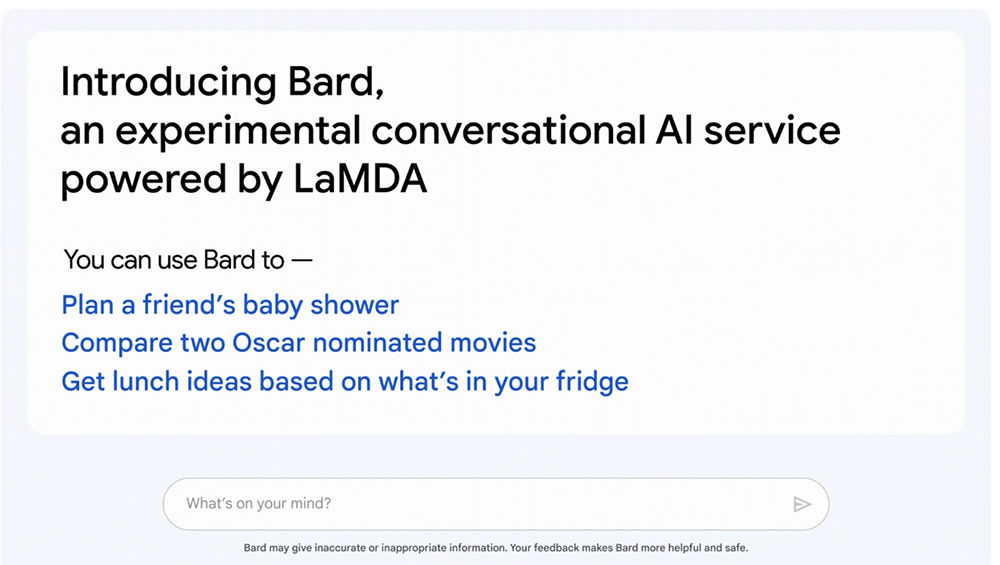Image resolution: width=1000 pixels, height=565 pixels.
Task: Choose "Get lunch ideas" fridge suggestion
Action: 345,381
